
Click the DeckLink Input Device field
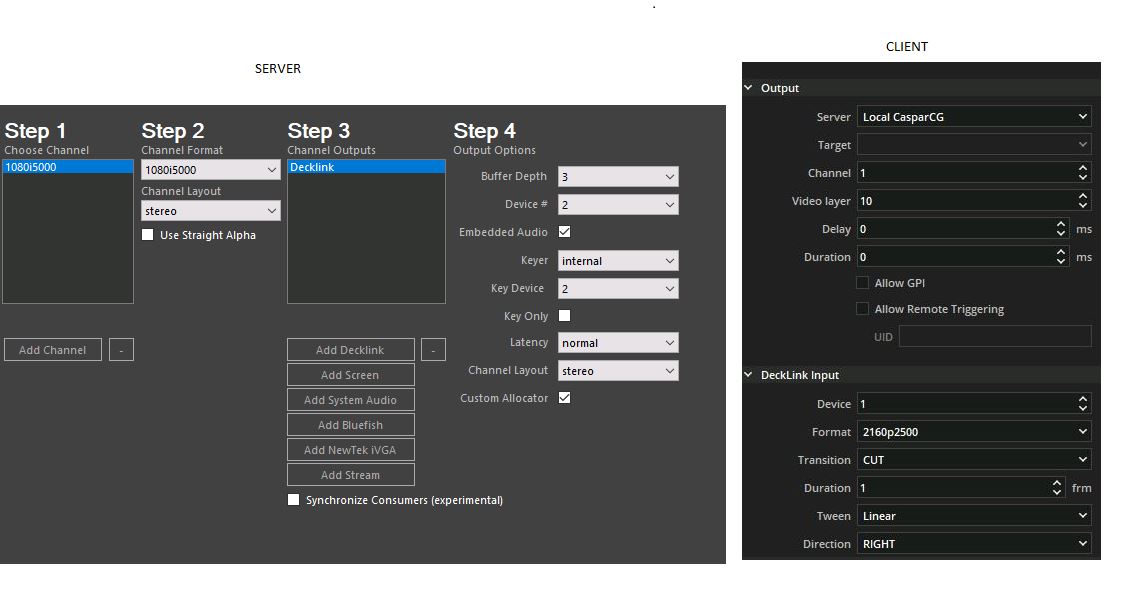(x=974, y=404)
